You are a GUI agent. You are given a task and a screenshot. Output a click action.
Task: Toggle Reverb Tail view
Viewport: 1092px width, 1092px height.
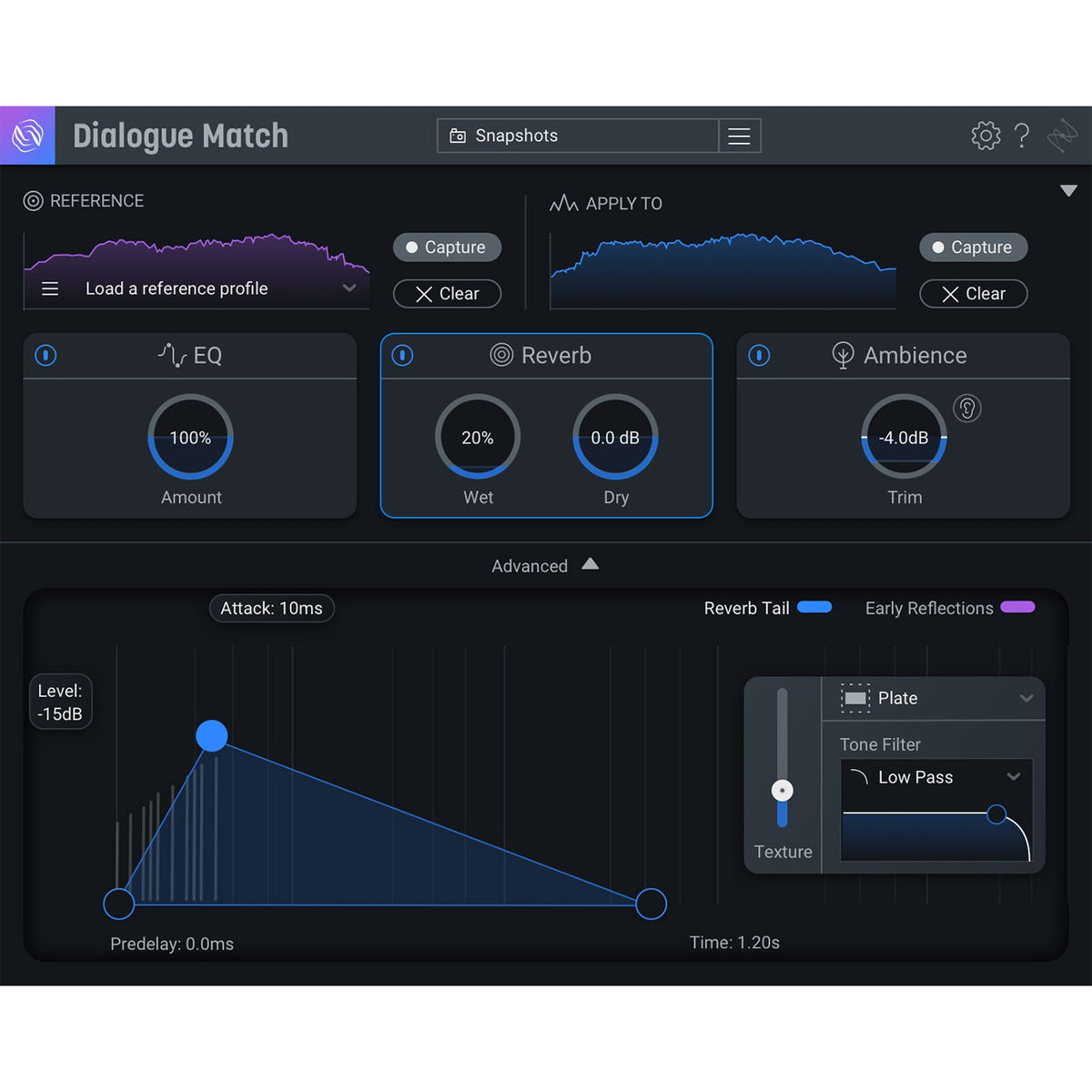(x=767, y=608)
